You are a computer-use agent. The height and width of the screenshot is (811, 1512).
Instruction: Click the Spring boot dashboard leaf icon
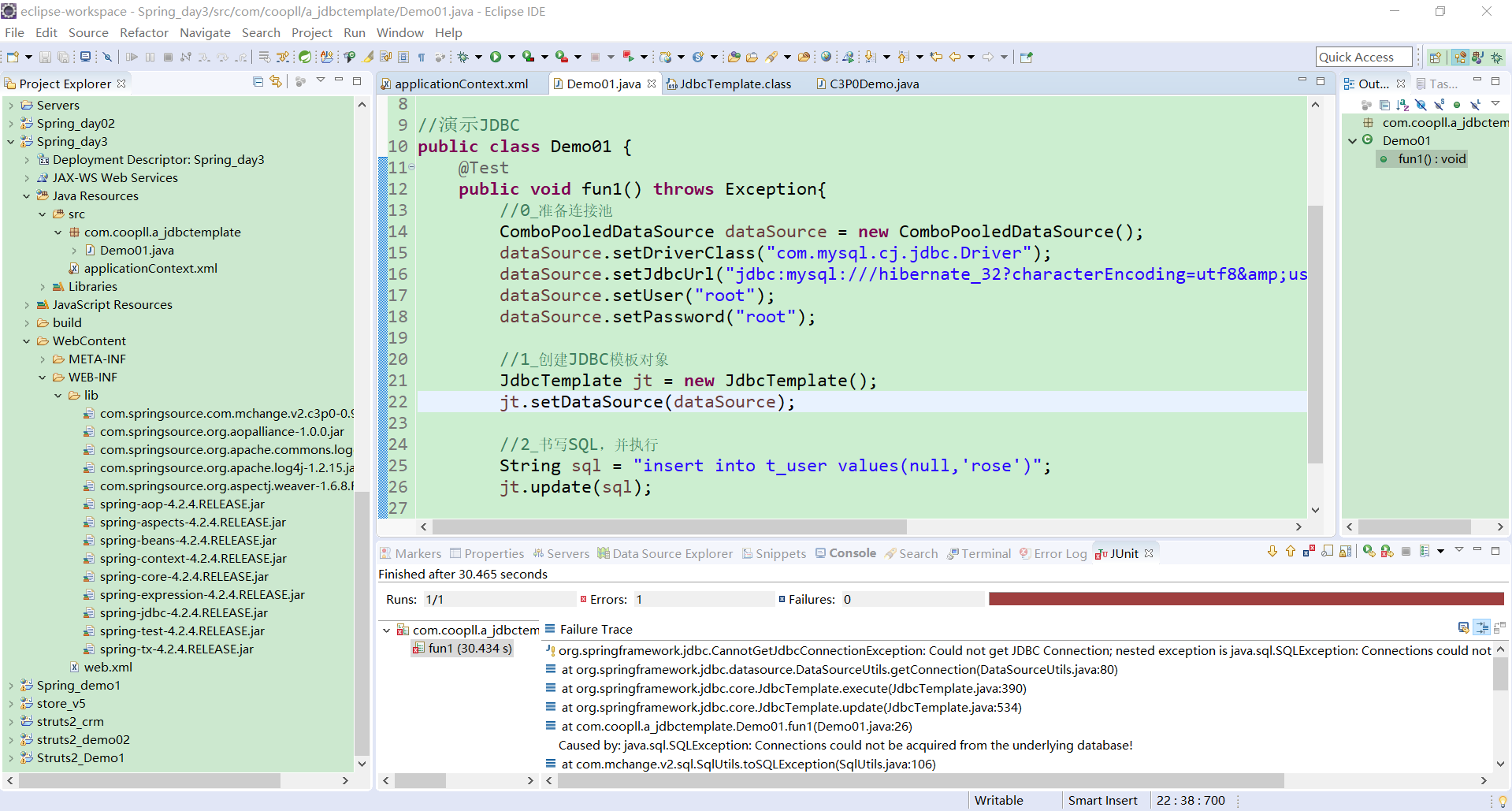[x=304, y=57]
